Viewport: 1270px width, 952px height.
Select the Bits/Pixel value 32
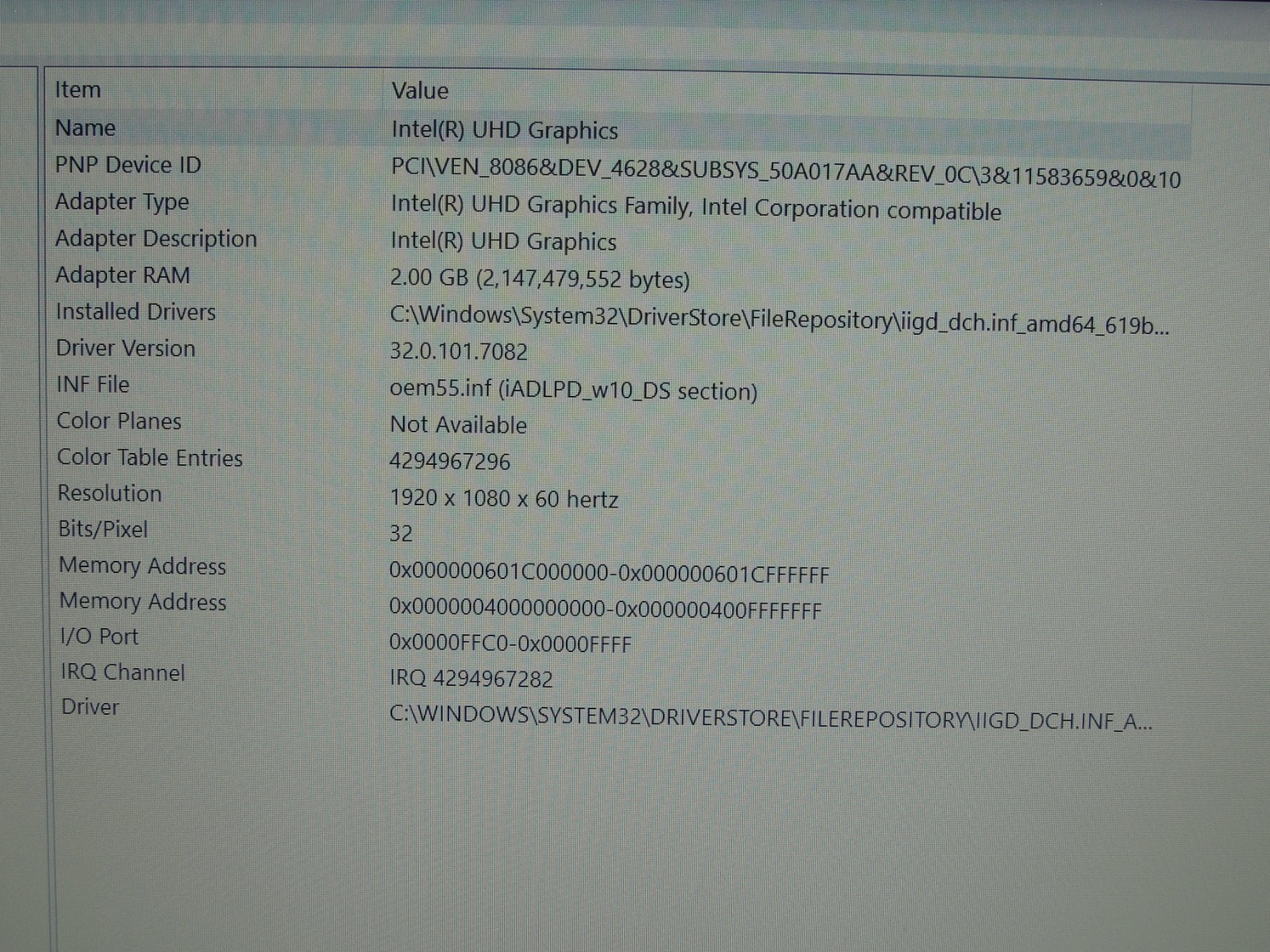pyautogui.click(x=401, y=533)
